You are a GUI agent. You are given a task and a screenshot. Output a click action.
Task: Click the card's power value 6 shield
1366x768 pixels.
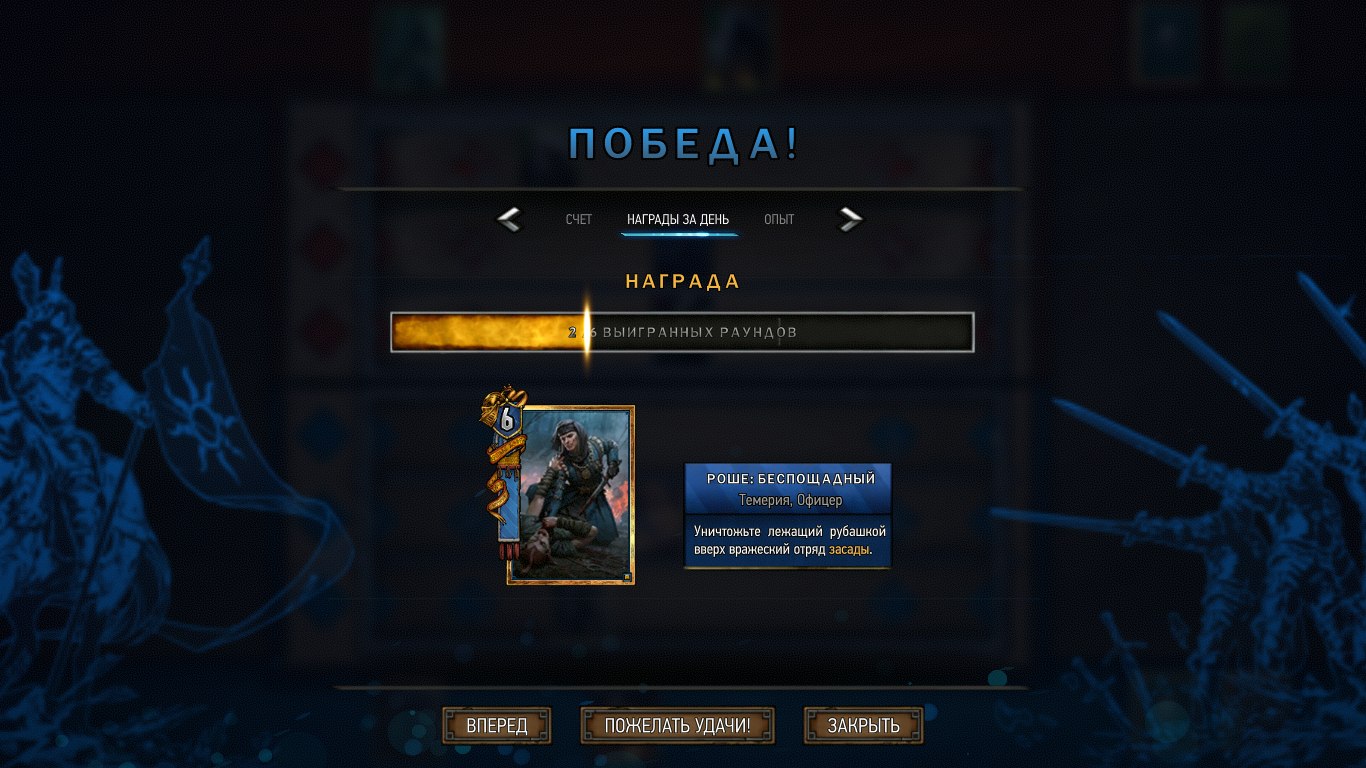click(507, 421)
